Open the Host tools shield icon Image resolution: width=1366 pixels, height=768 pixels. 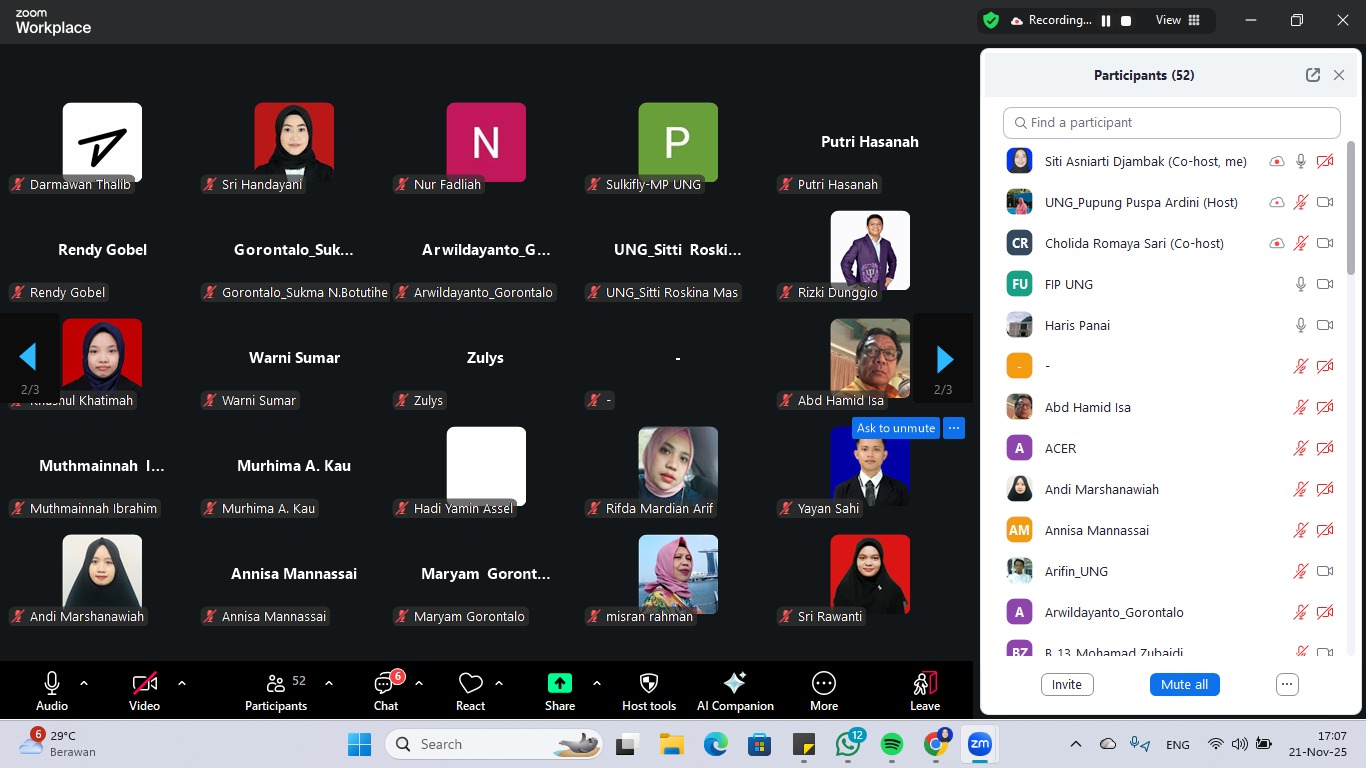coord(649,684)
